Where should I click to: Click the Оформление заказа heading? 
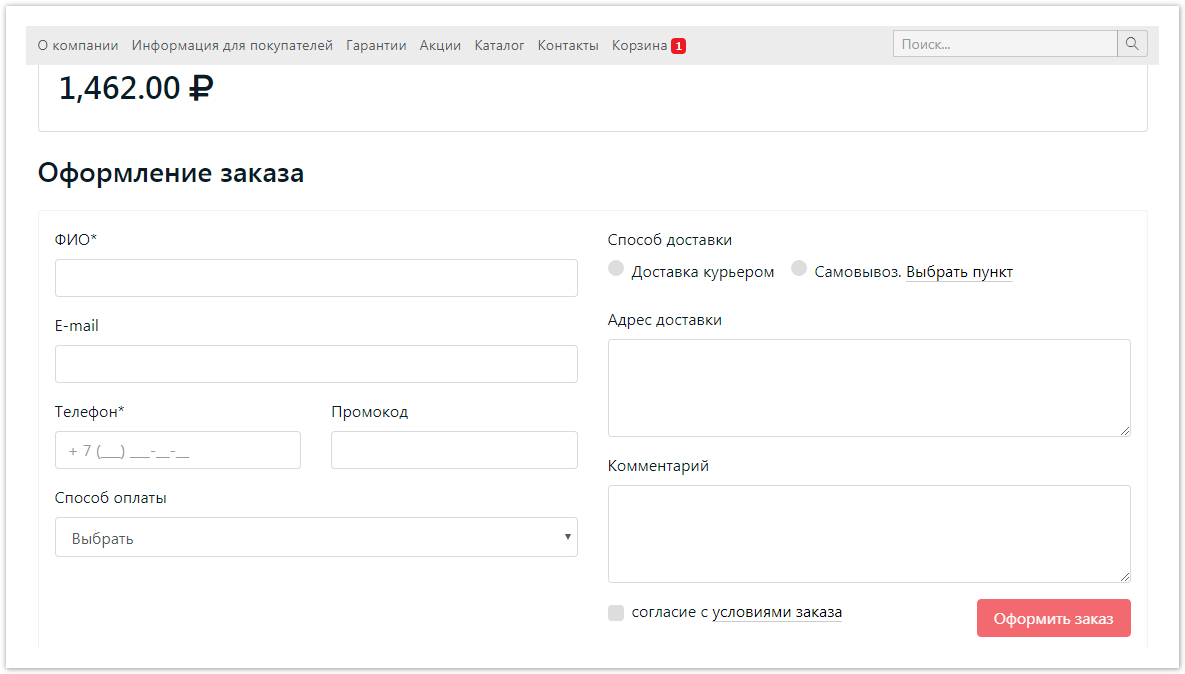pos(171,173)
